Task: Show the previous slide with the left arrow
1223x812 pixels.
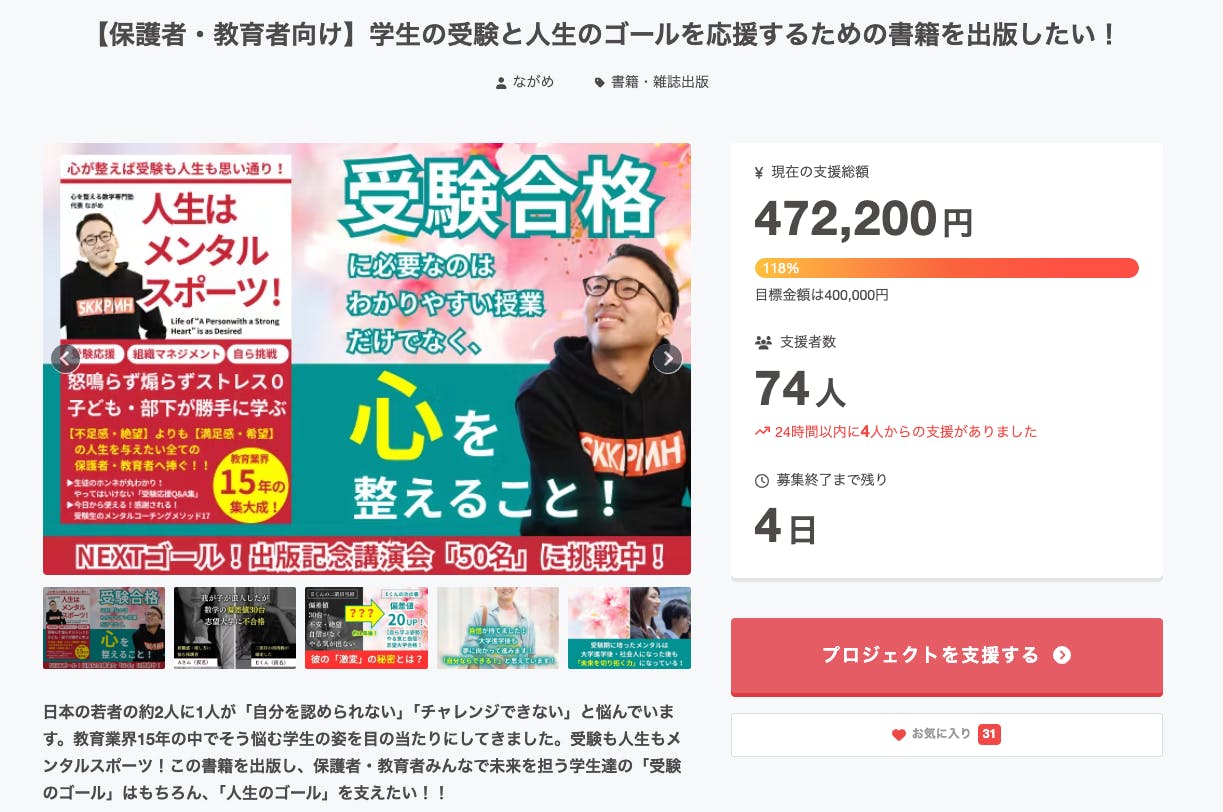Action: tap(65, 358)
